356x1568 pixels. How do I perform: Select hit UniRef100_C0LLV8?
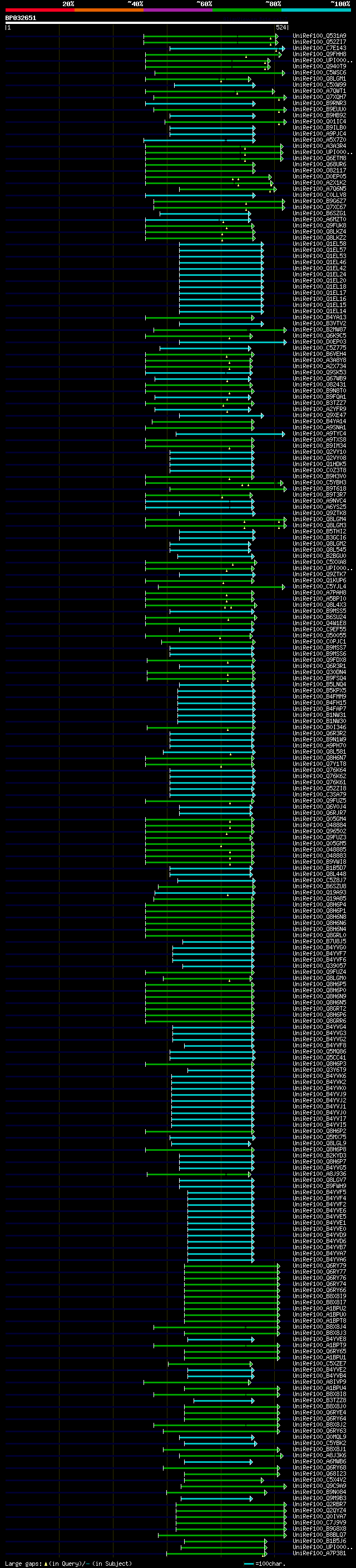point(319,195)
